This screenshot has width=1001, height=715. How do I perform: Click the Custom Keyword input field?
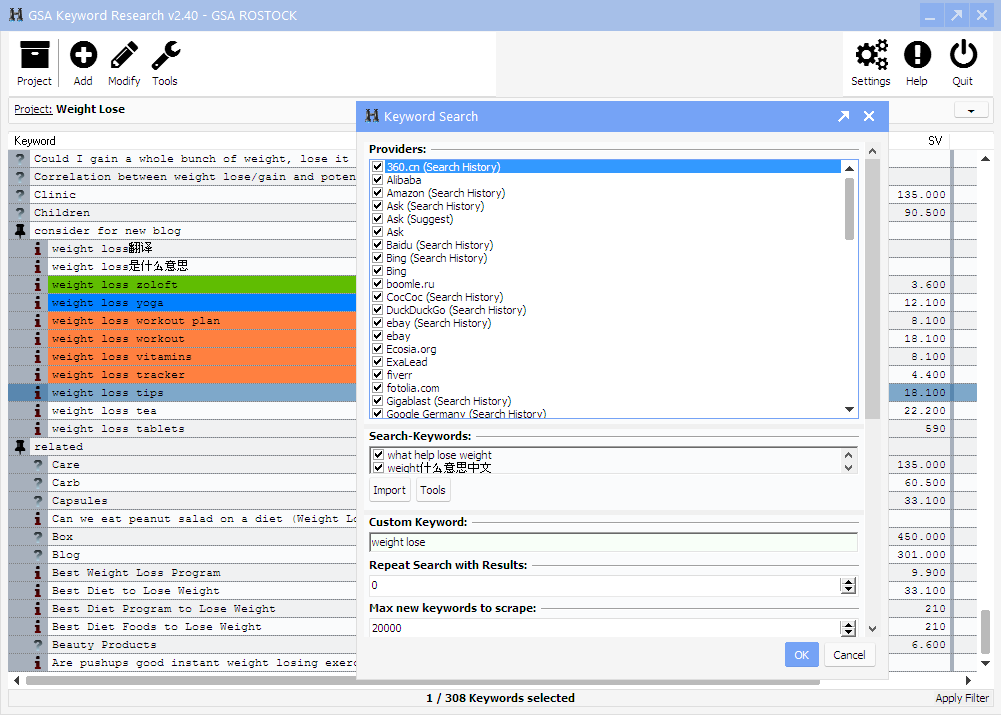[613, 542]
